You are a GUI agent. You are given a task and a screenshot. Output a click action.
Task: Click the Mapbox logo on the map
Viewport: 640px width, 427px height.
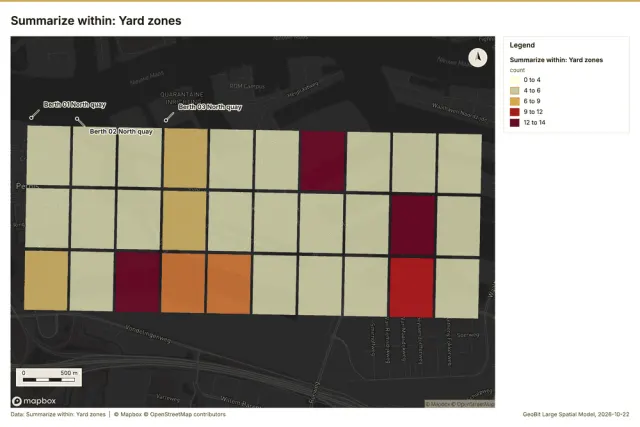[34, 401]
